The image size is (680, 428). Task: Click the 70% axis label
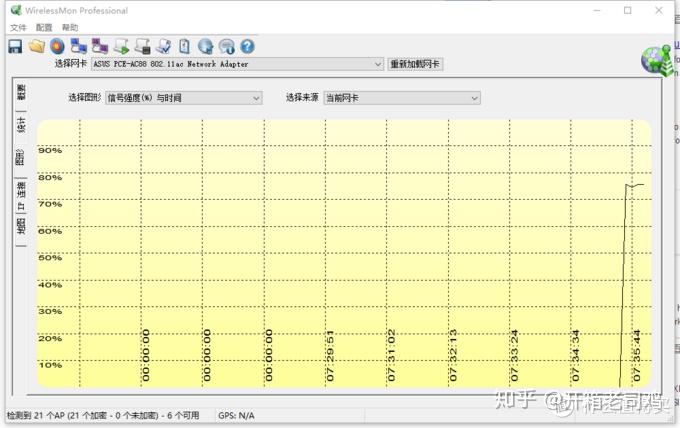click(x=50, y=204)
